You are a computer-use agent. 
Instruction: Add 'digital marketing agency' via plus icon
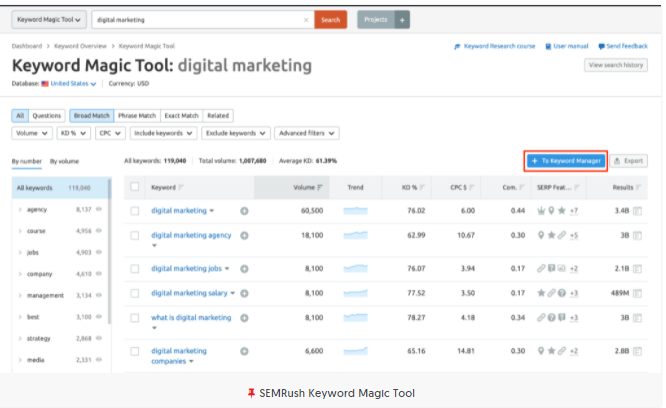click(244, 236)
